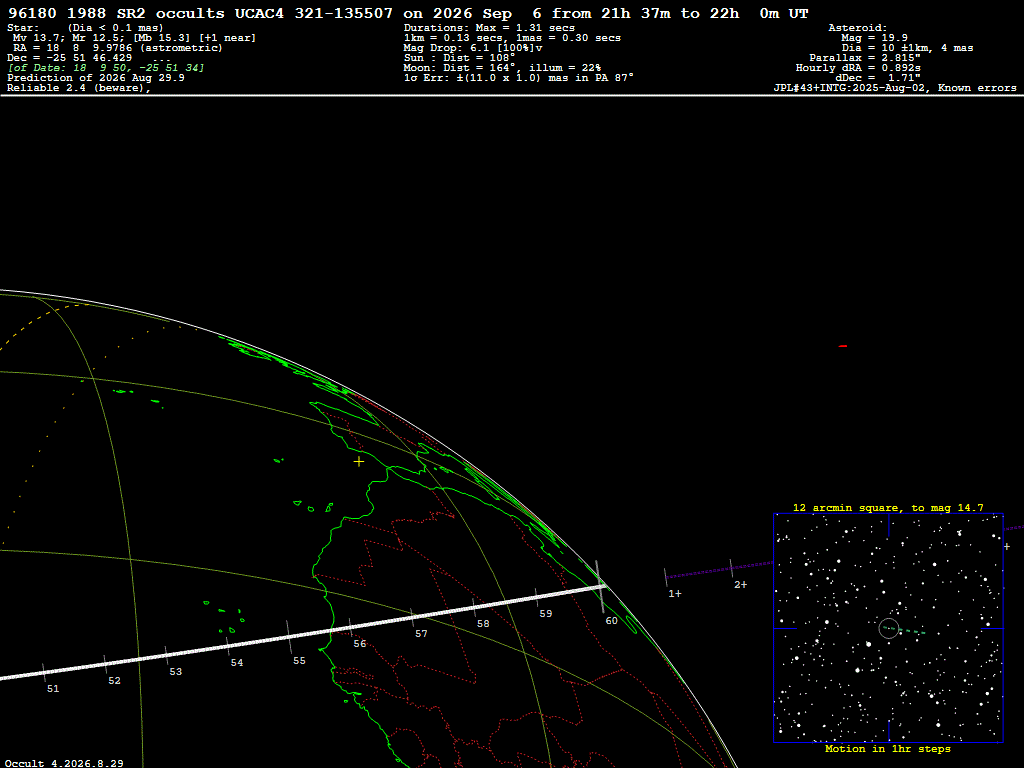Click the Motion in 1hr steps caption

(x=888, y=748)
